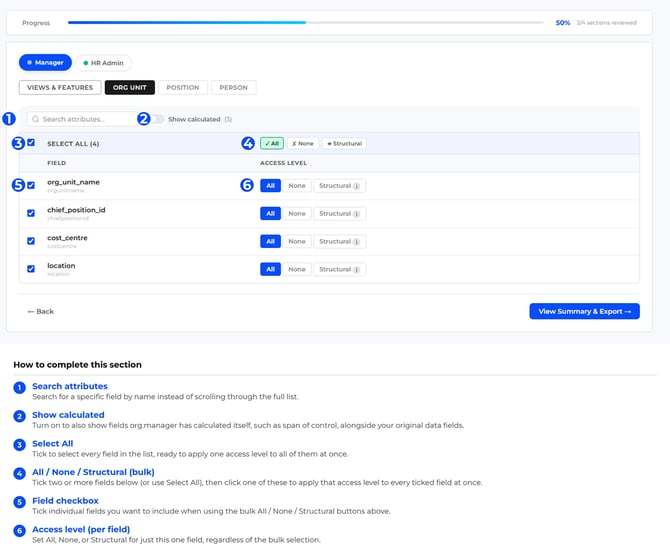Image resolution: width=670 pixels, height=550 pixels.
Task: Click the review progress bar
Action: (x=306, y=22)
